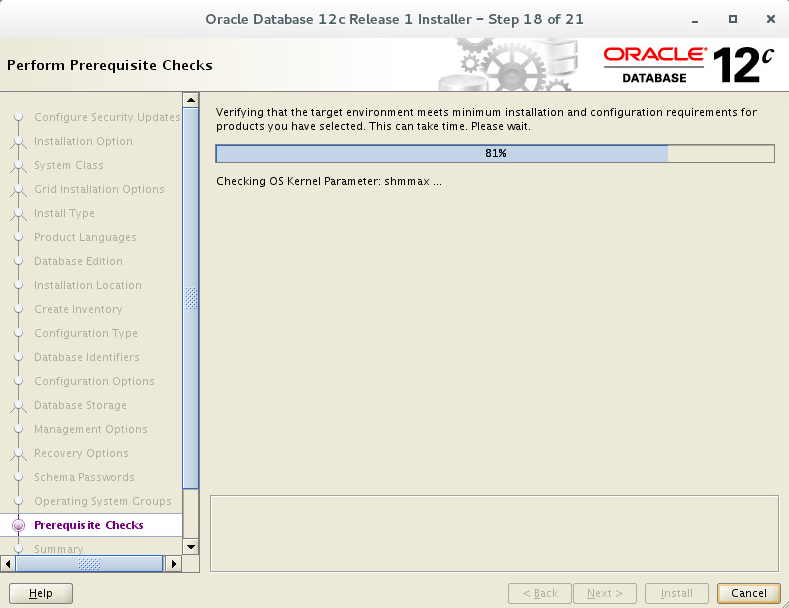
Task: Click the 81% progress bar
Action: (x=495, y=154)
